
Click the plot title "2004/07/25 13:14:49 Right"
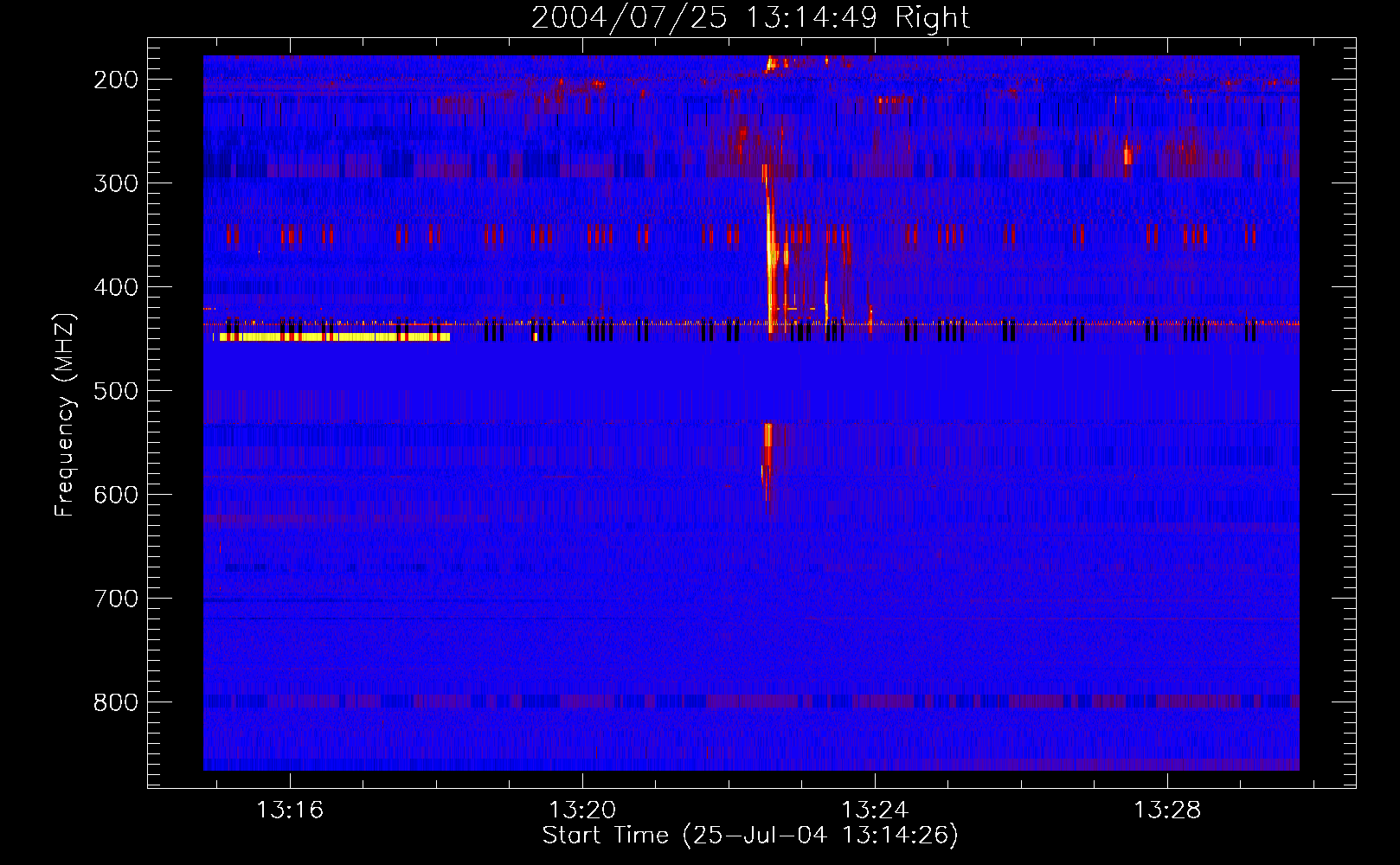pyautogui.click(x=750, y=17)
